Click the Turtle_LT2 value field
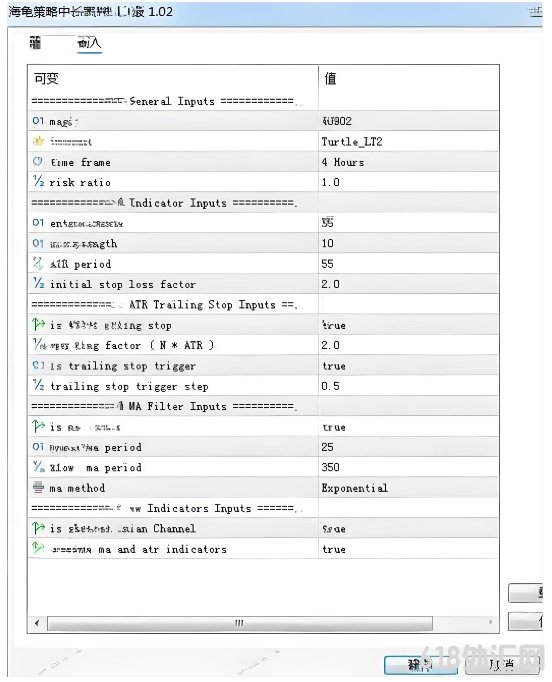 408,142
